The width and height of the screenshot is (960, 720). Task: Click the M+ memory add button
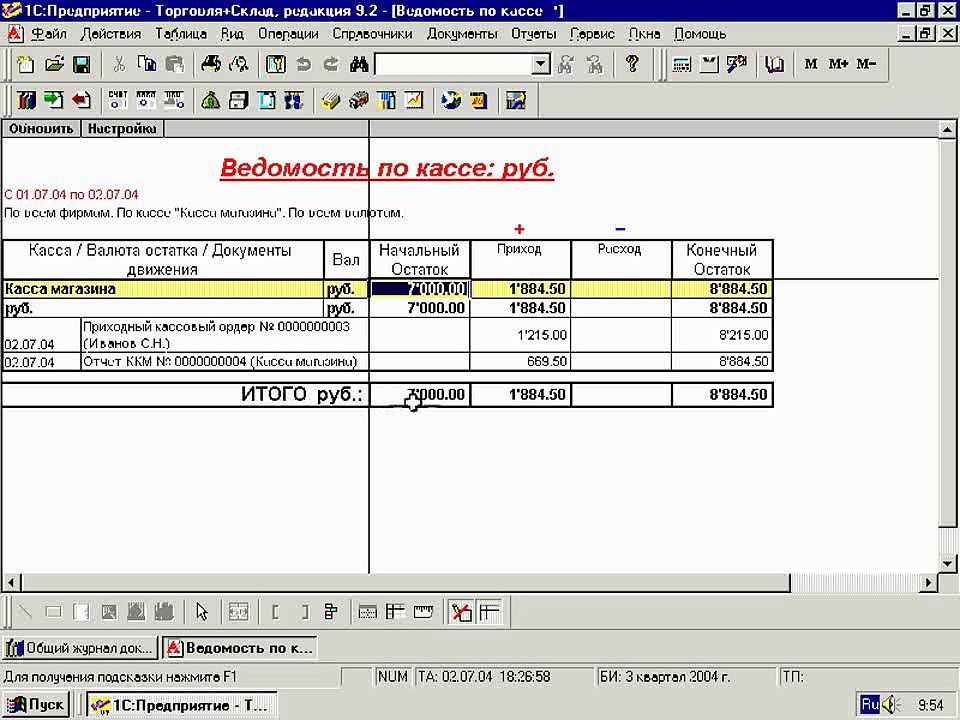coord(838,64)
